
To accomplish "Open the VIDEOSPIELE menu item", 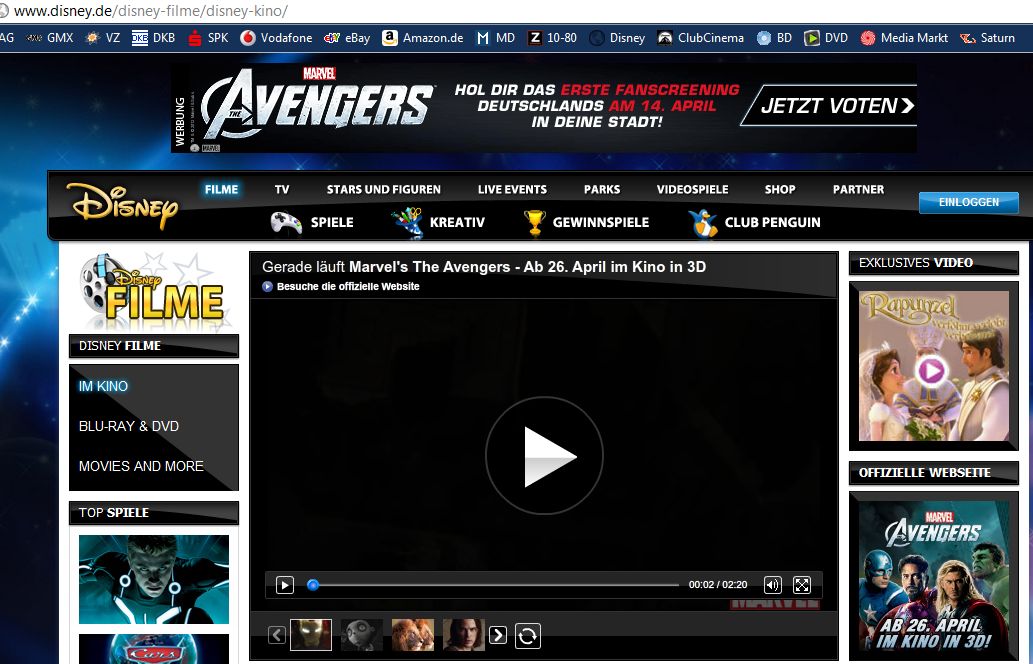I will coord(692,190).
